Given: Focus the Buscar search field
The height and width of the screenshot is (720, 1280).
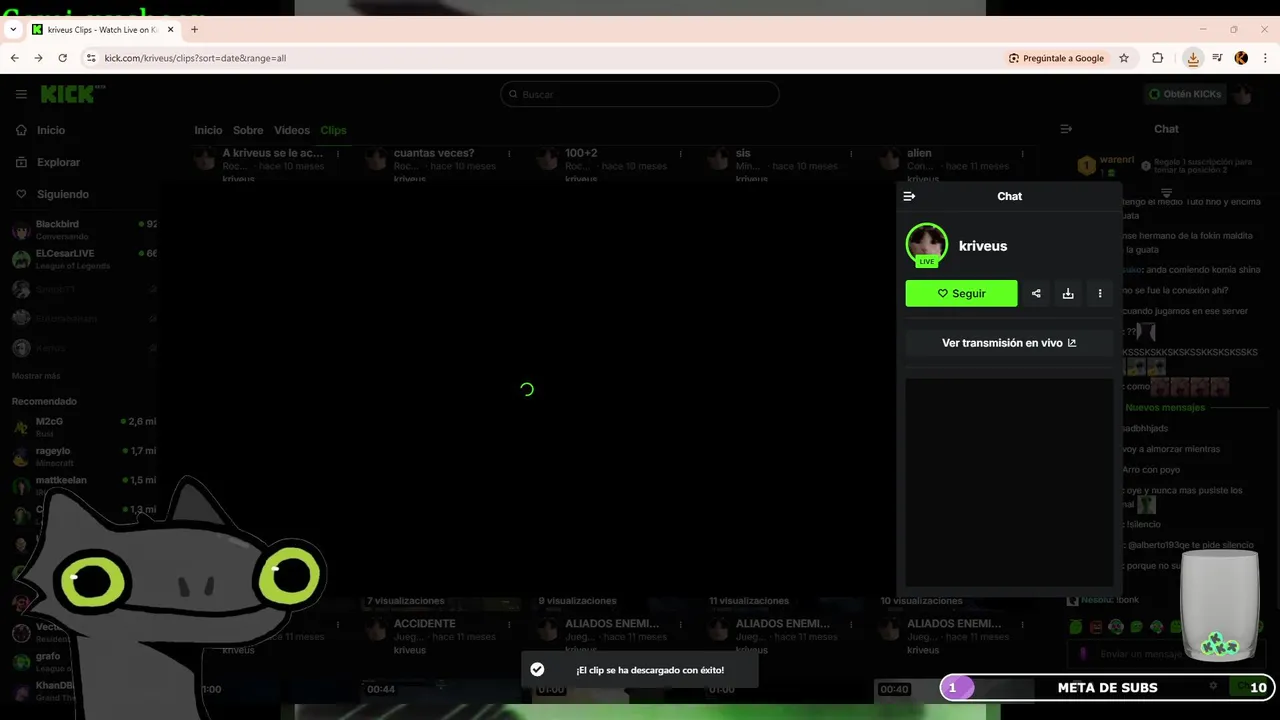Looking at the screenshot, I should 640,94.
